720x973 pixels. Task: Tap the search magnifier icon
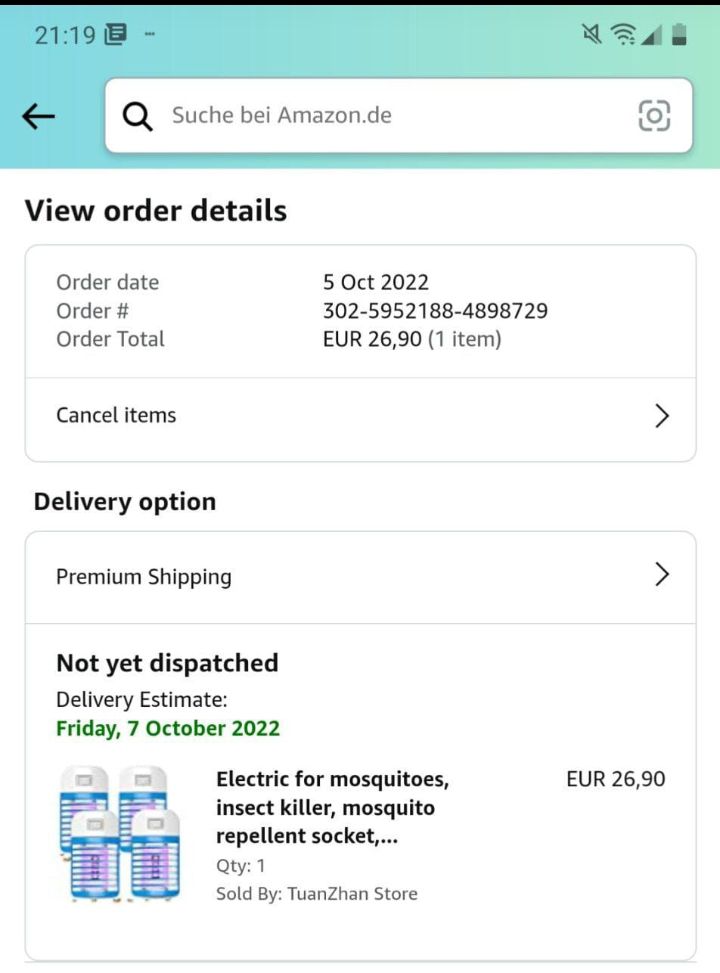[x=138, y=116]
